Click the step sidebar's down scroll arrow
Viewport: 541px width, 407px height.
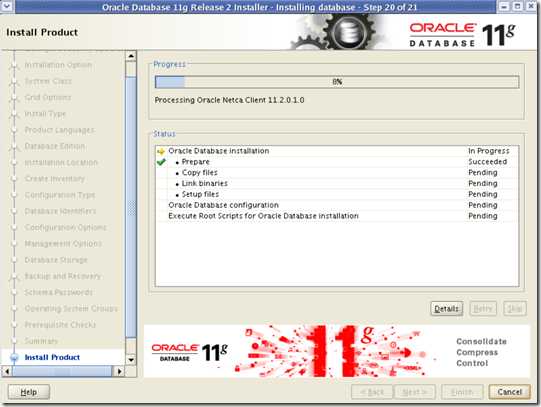tap(131, 360)
